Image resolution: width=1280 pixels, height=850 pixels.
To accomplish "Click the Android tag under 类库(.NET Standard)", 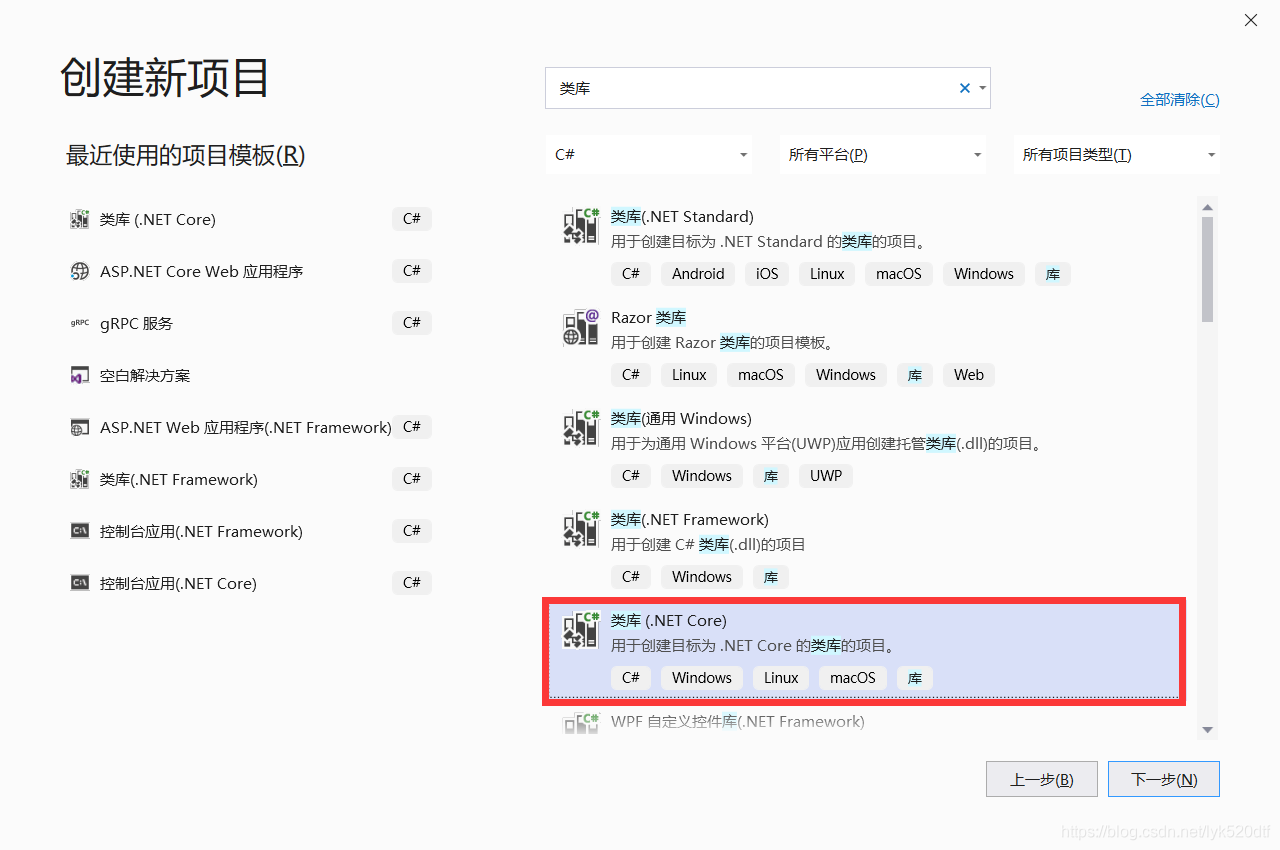I will (698, 274).
